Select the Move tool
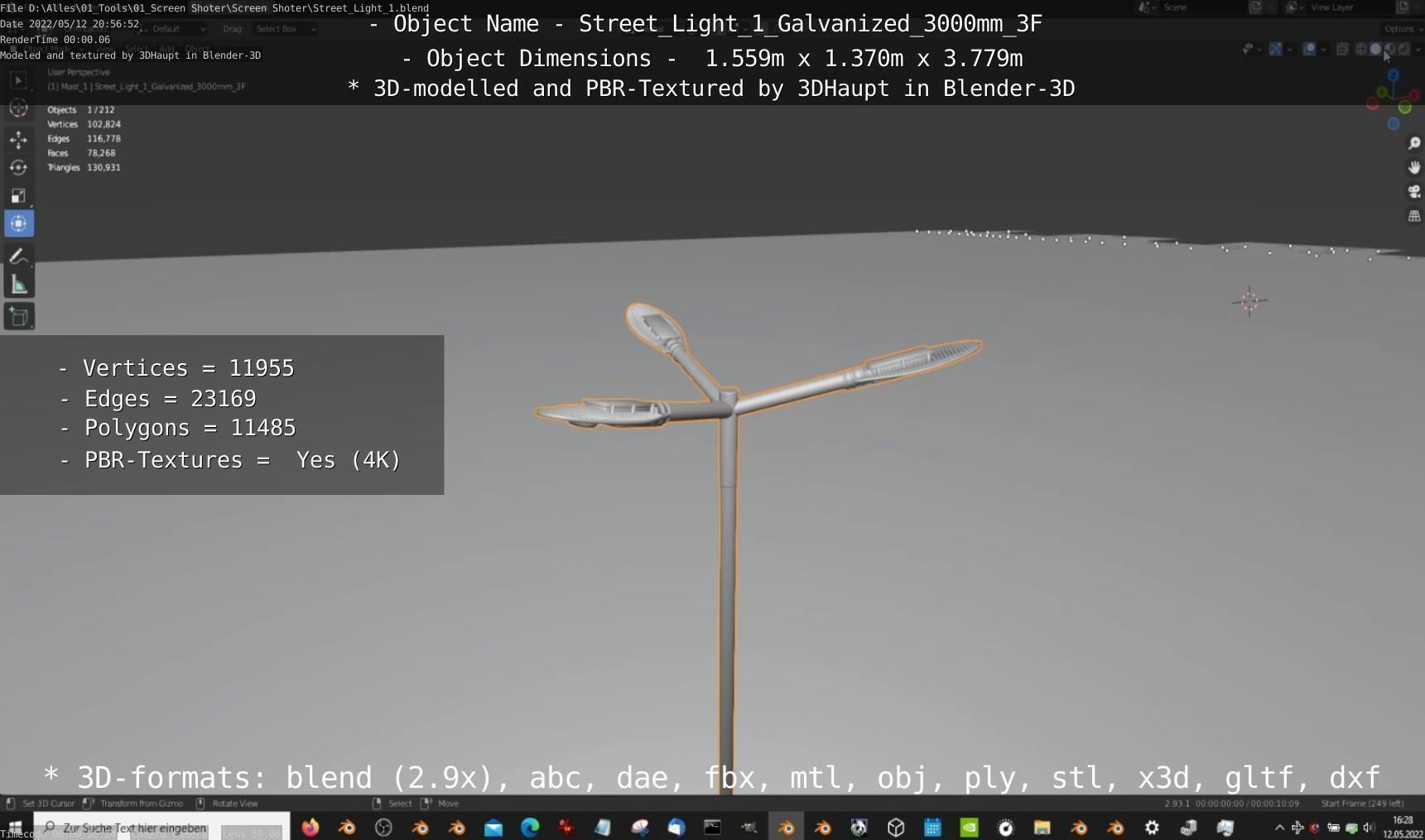 pos(18,140)
